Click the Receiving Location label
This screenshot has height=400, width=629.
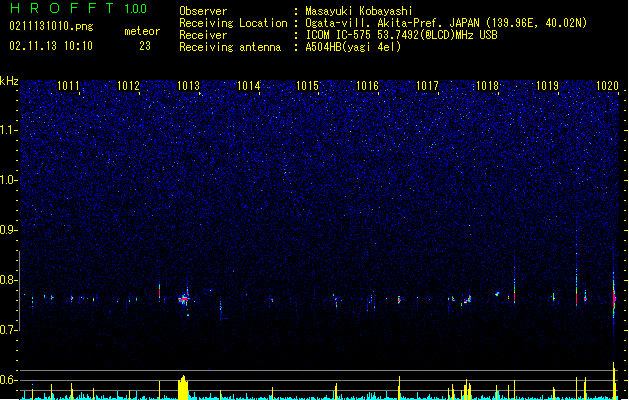click(x=233, y=23)
